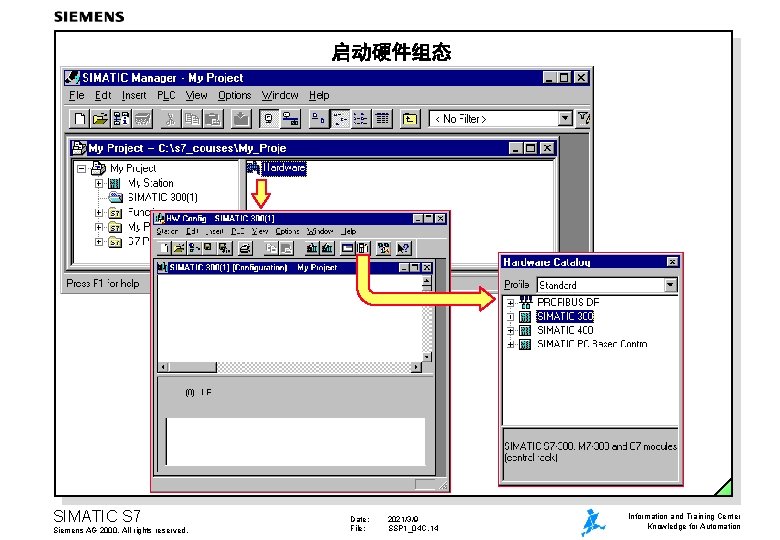Select SIMATIC 300(1) in the project tree
This screenshot has height=540, width=780.
[x=163, y=197]
